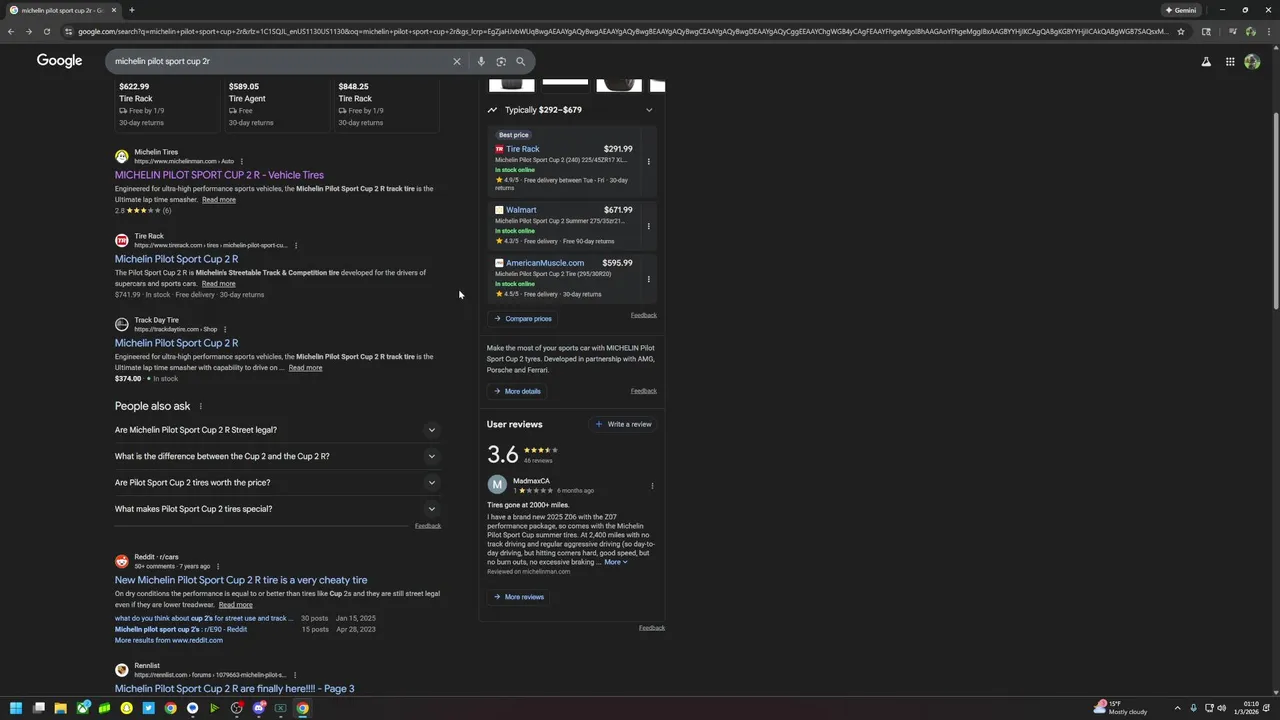Open Chrome three-dot menu
This screenshot has width=1280, height=720.
[x=1268, y=31]
